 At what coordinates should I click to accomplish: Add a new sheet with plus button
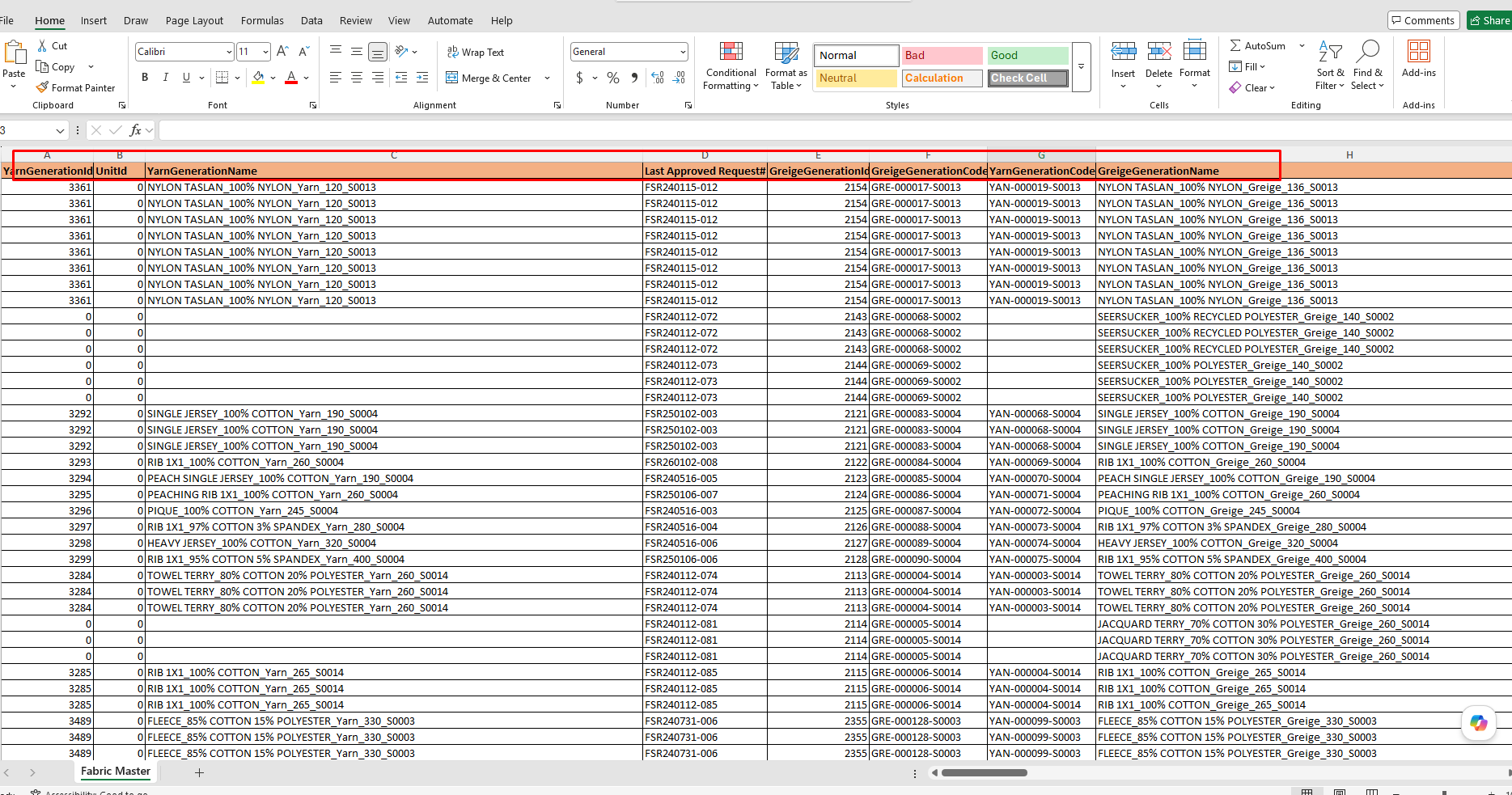point(199,772)
